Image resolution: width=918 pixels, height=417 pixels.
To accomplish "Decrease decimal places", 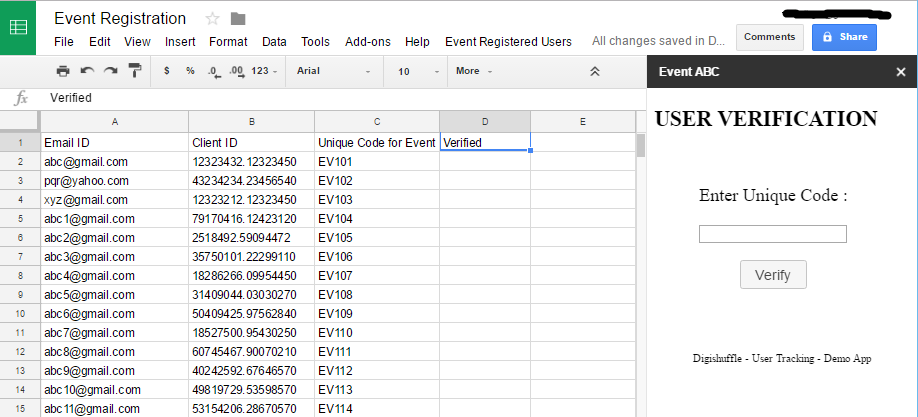I will [214, 71].
